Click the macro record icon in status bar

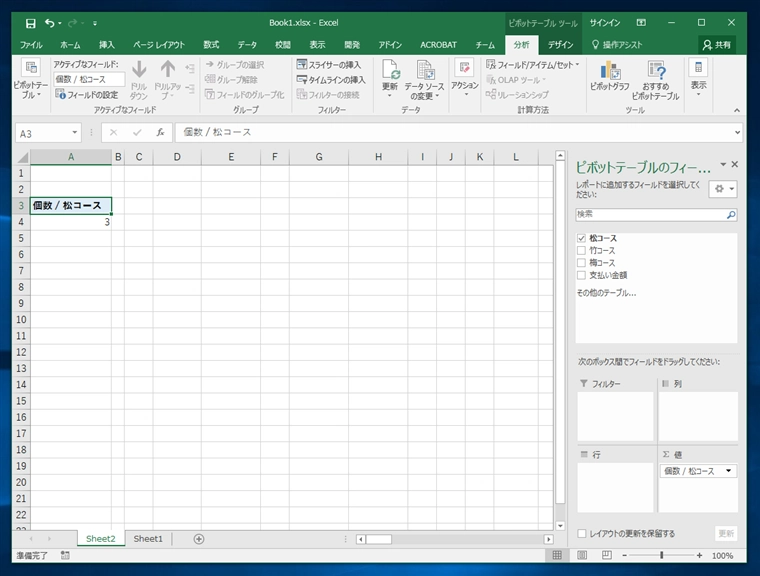point(65,556)
